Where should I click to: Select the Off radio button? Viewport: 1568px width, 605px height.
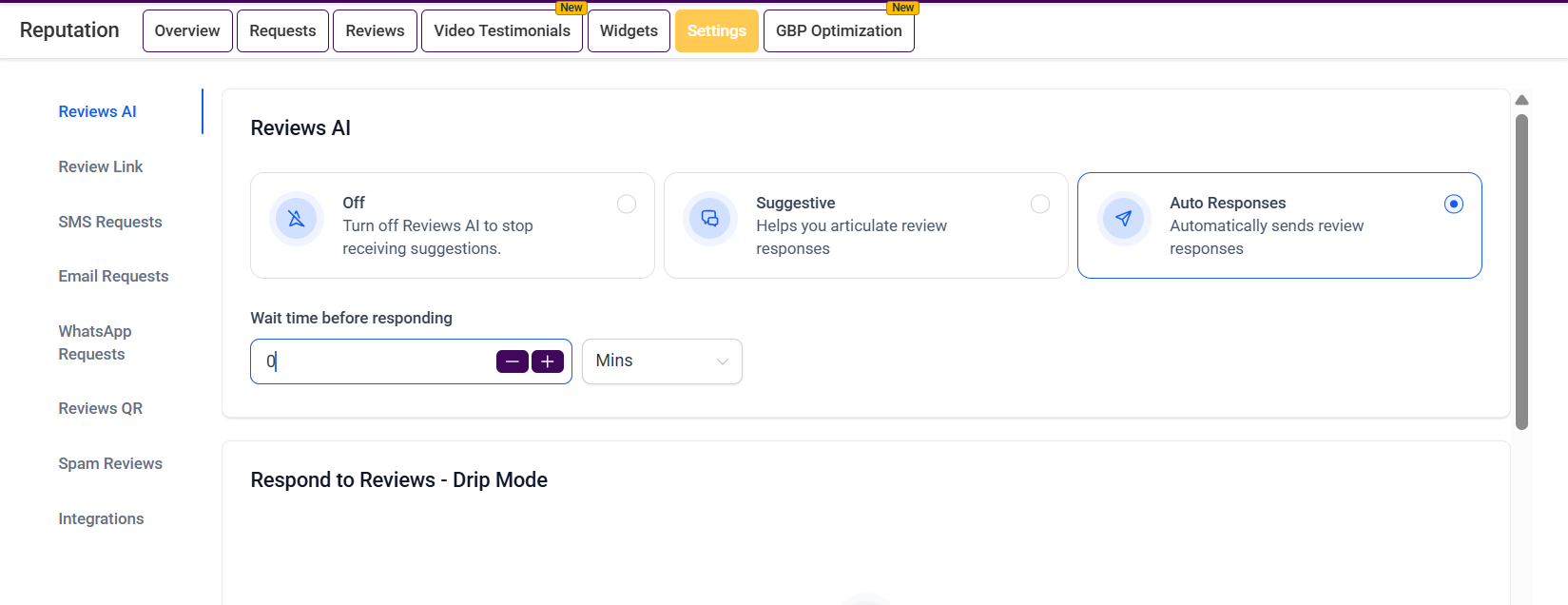[x=627, y=204]
